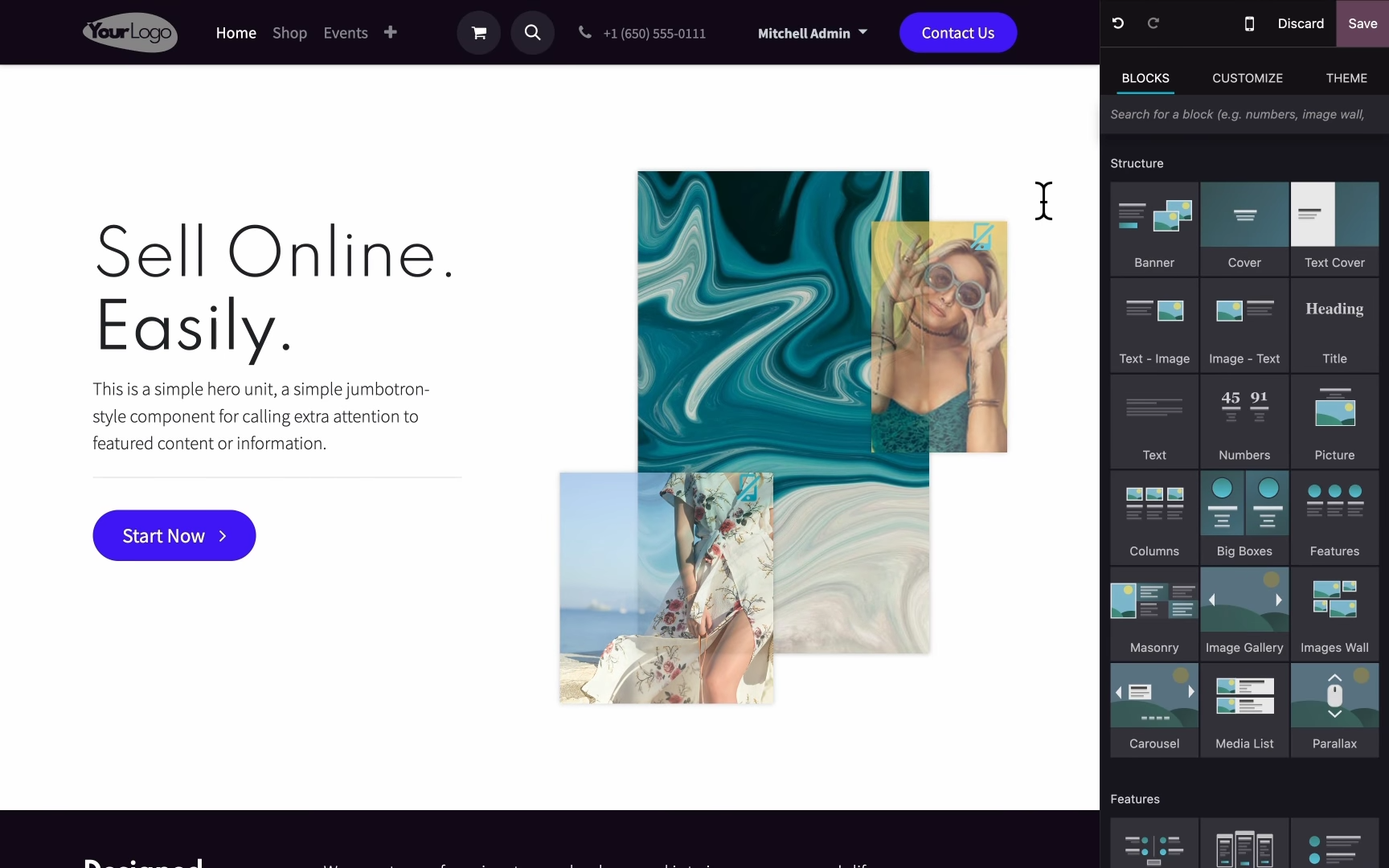Screen dimensions: 1389x868
Task: Select the Picture block
Action: (x=1334, y=421)
